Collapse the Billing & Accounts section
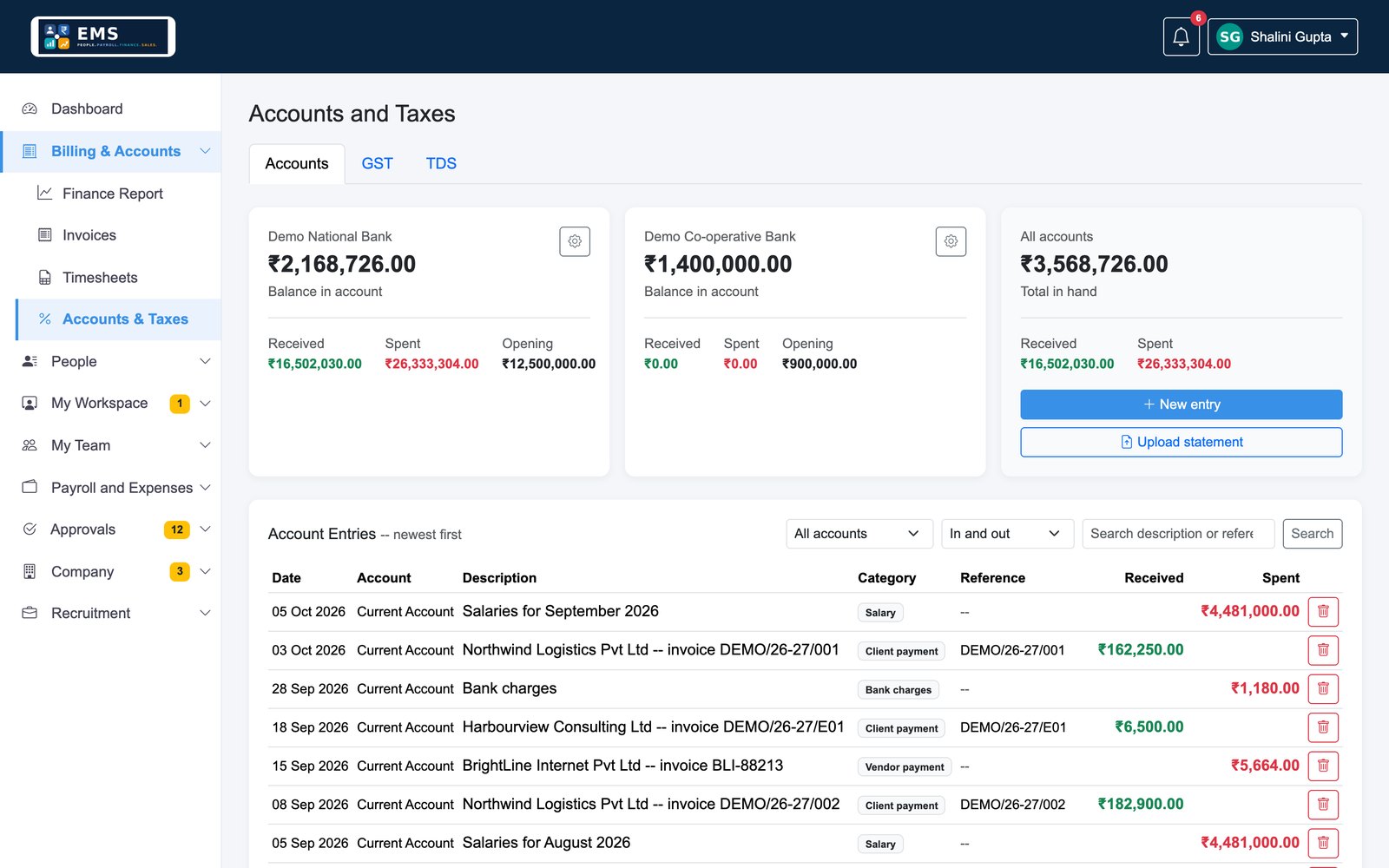Image resolution: width=1389 pixels, height=868 pixels. coord(205,151)
